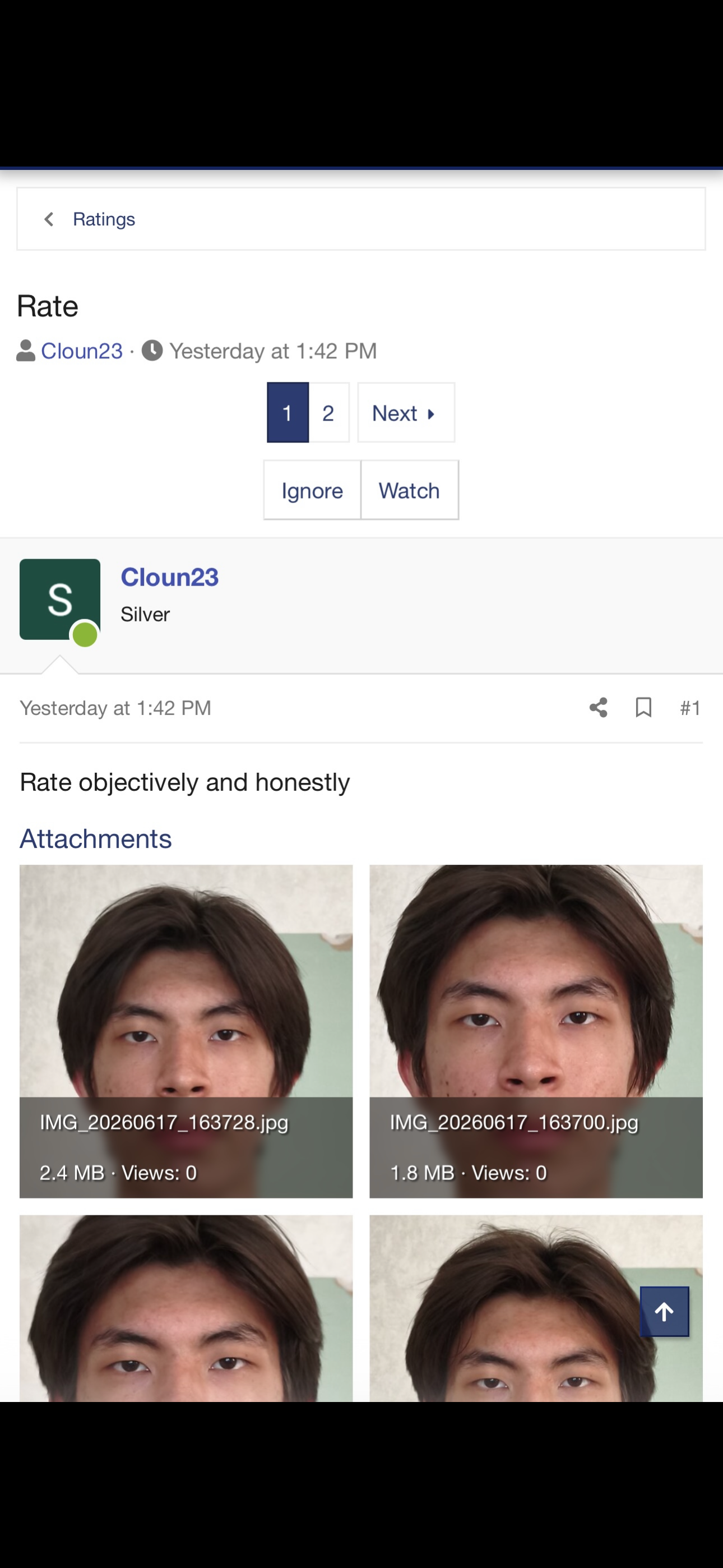Click the thread date next to clock icon
723x1568 pixels.
274,351
